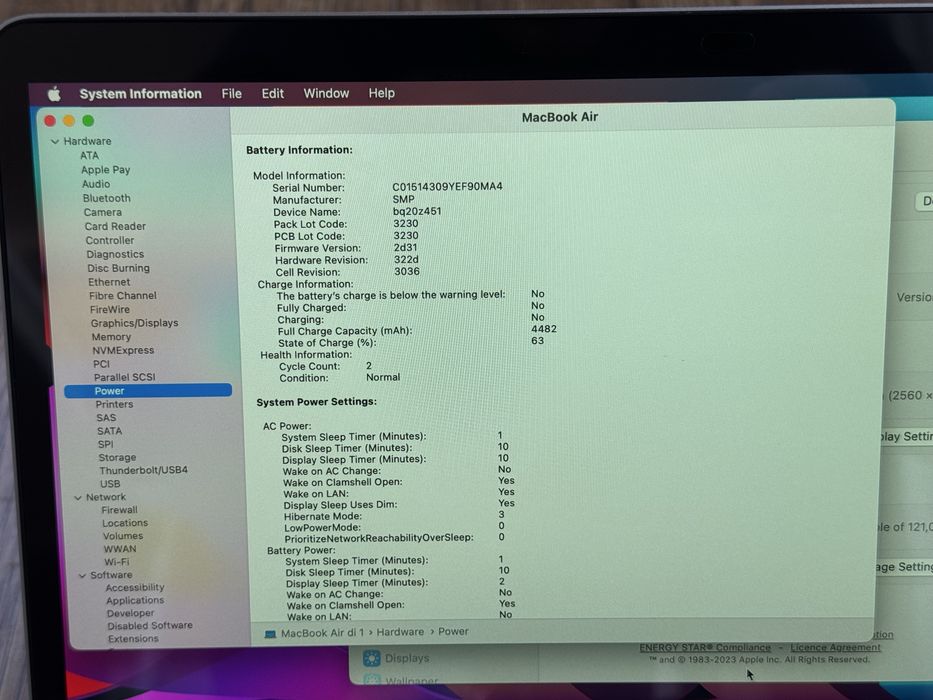Screen dimensions: 933x700
Task: Click Displays icon in back Settings window
Action: [x=372, y=658]
